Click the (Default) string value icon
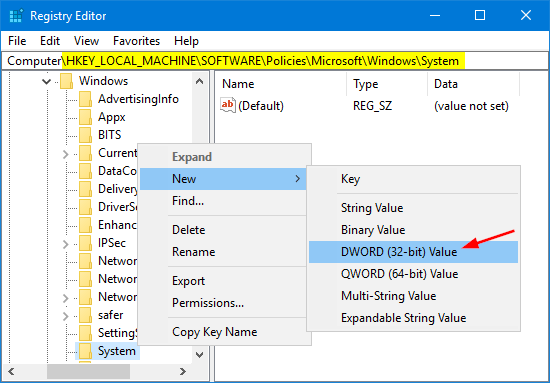 pos(228,106)
